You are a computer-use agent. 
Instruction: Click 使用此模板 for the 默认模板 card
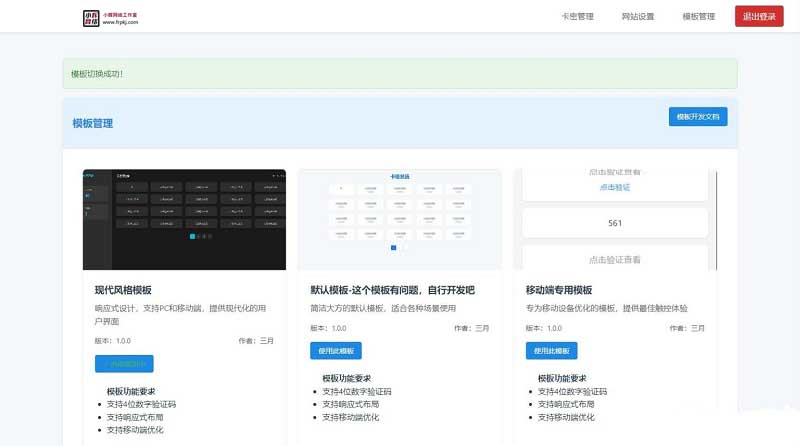click(336, 351)
